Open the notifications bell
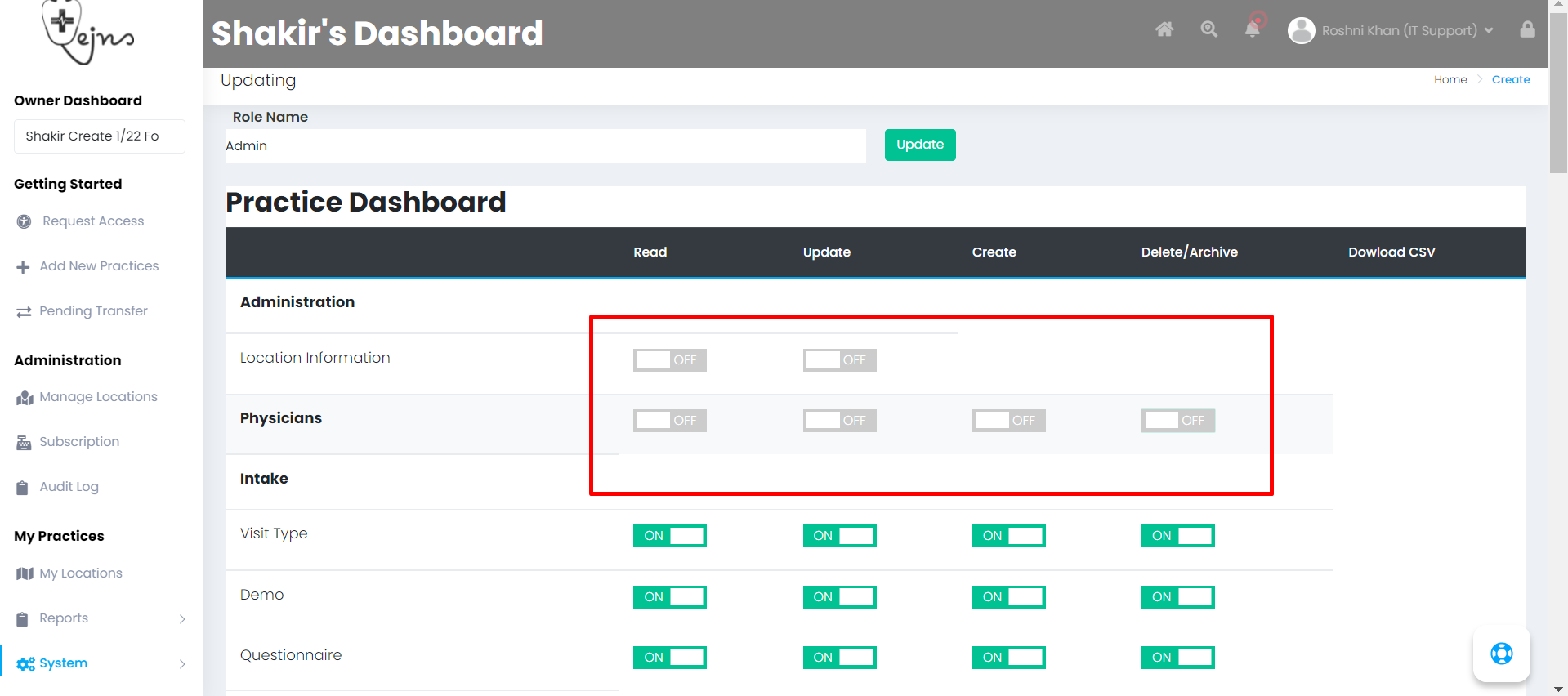Viewport: 1568px width, 696px height. coord(1252,29)
